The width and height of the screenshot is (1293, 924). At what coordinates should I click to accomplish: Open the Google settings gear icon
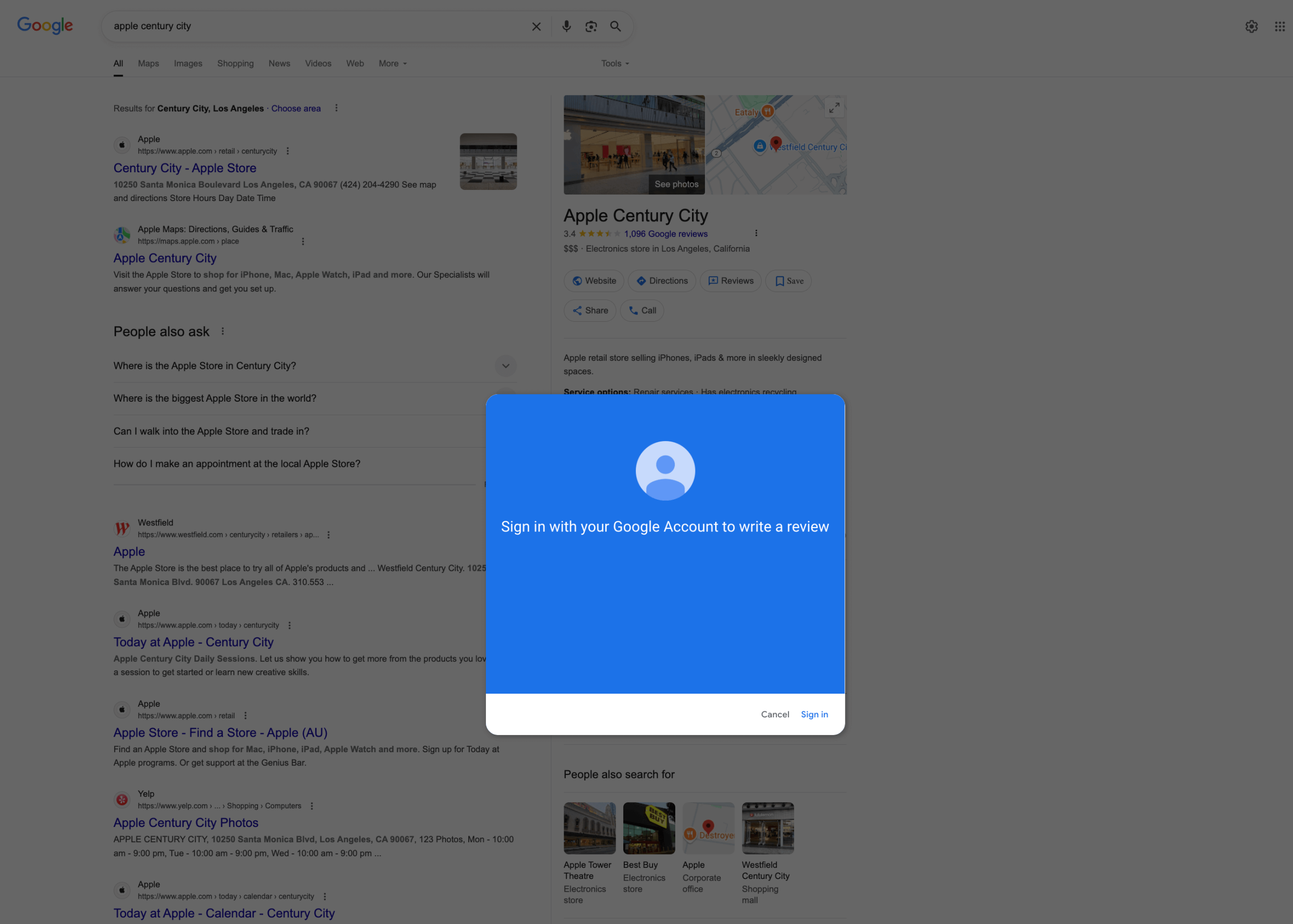pyautogui.click(x=1251, y=26)
